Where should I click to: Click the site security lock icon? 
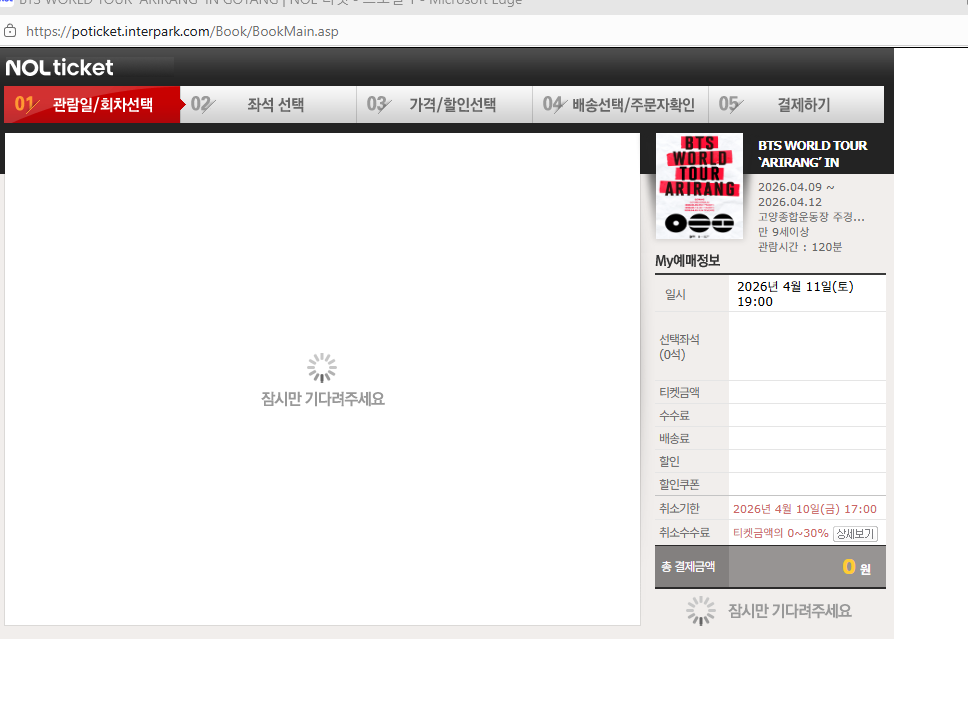pos(11,31)
